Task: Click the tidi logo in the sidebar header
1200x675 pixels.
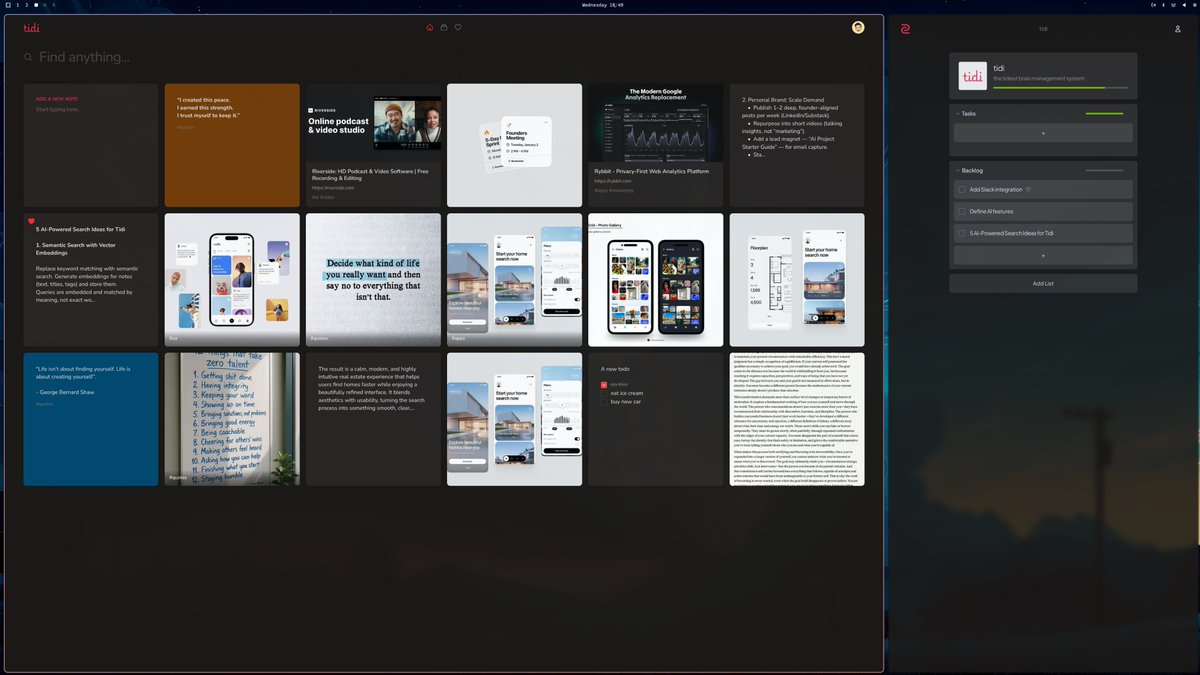Action: click(x=970, y=76)
